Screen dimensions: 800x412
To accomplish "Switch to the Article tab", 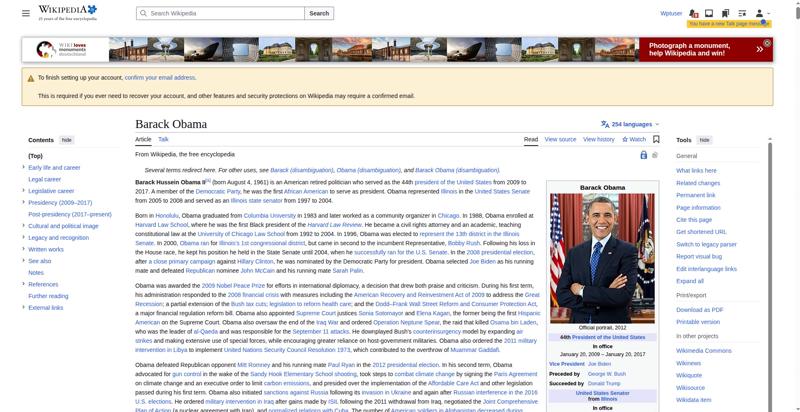I will tap(143, 139).
